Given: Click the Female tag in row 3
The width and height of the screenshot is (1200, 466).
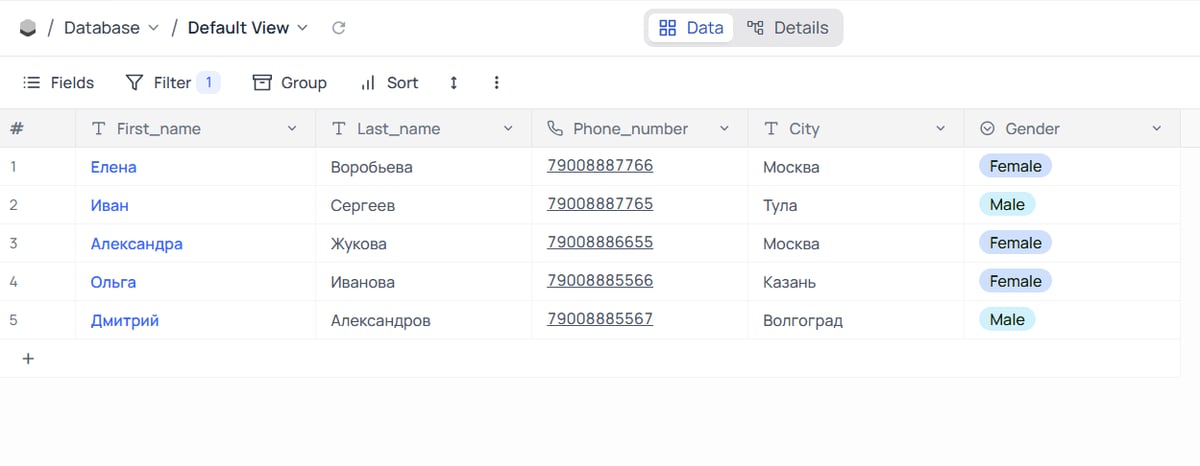Looking at the screenshot, I should pyautogui.click(x=1015, y=243).
